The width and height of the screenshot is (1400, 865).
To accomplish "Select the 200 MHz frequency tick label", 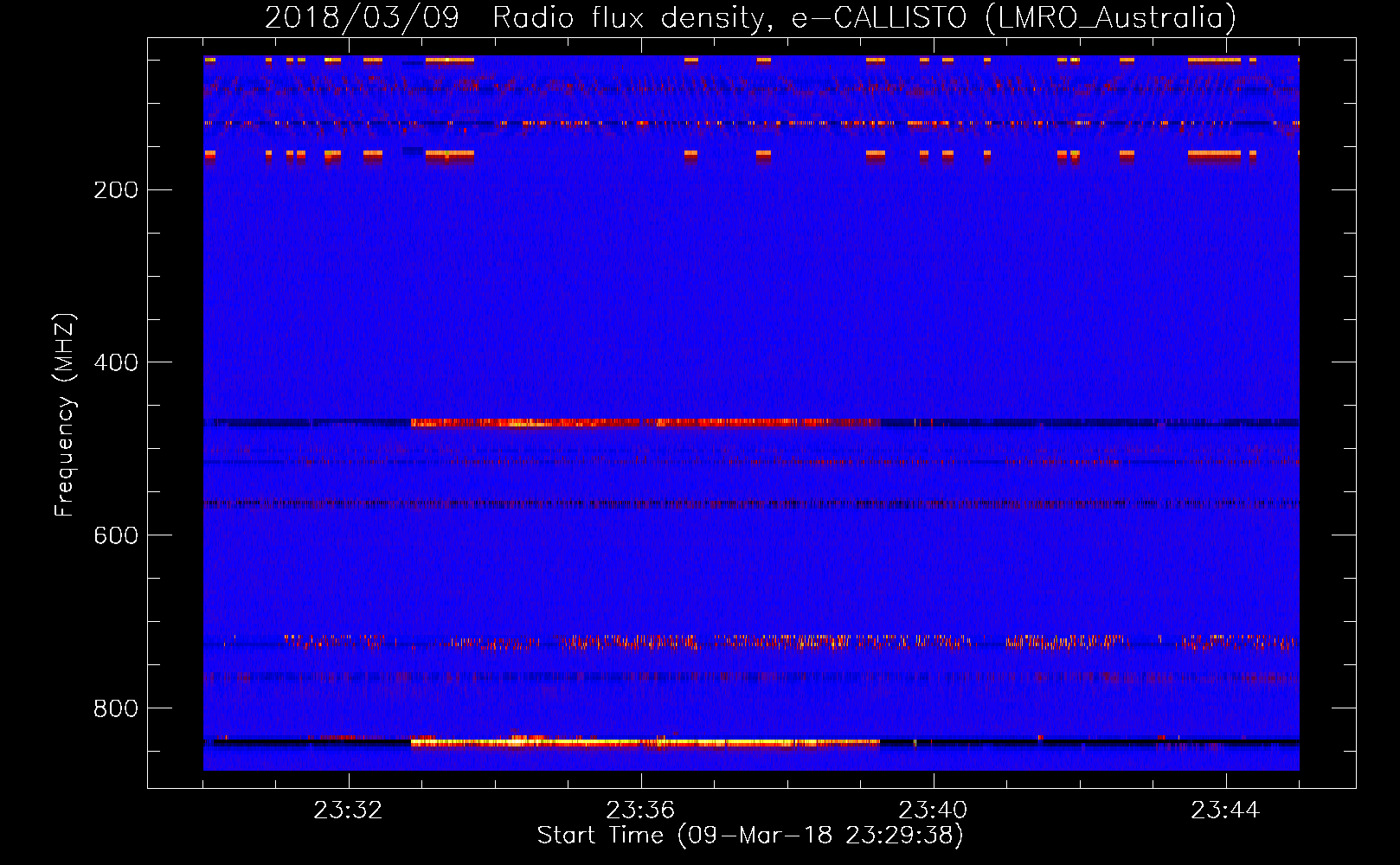I will tap(116, 189).
